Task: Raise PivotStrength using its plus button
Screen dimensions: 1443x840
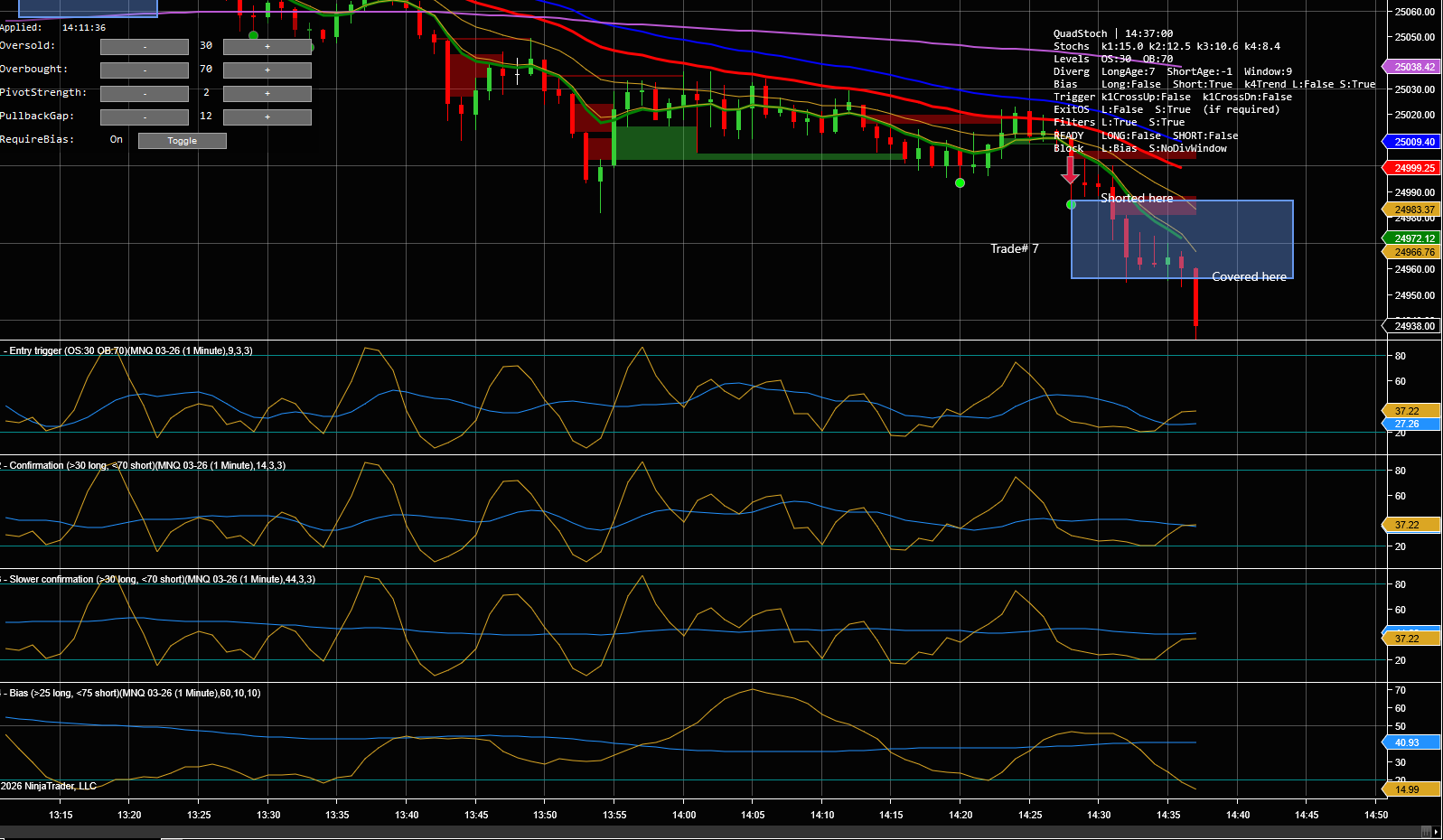Action: [x=267, y=94]
